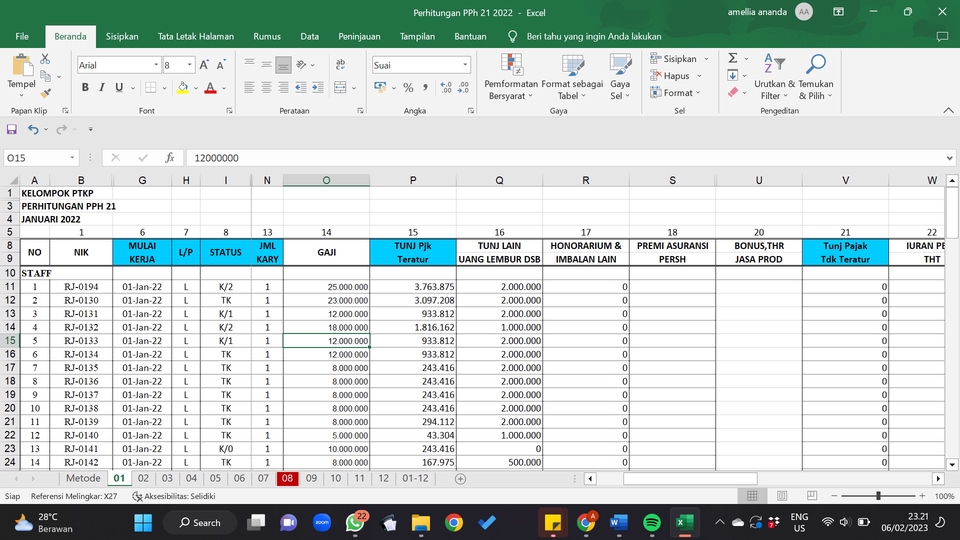Click the AutoSum sigma icon
Screen dimensions: 960x540
733,58
